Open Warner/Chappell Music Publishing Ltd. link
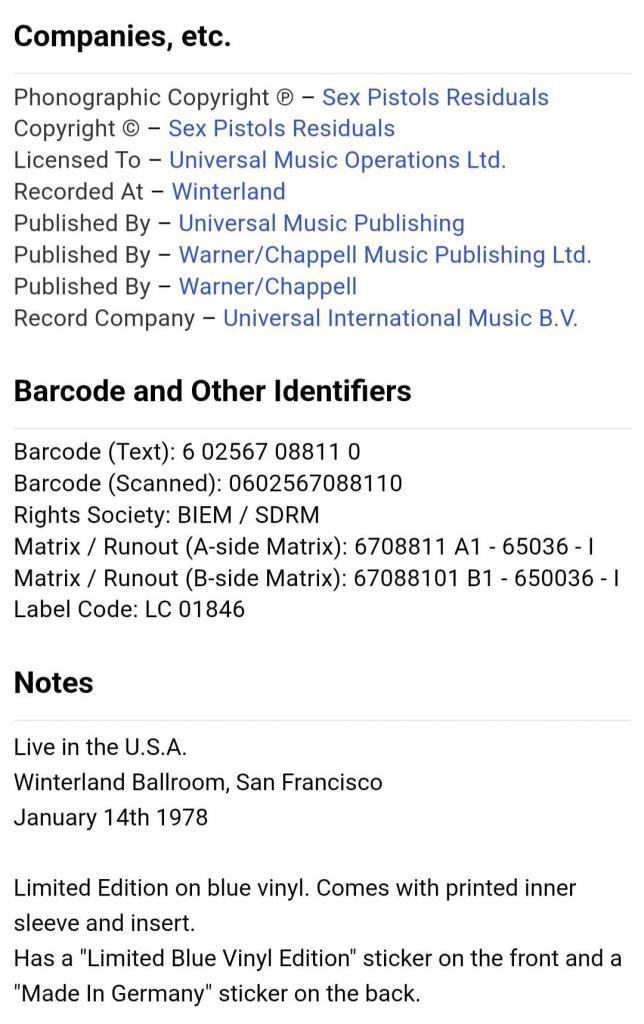Image resolution: width=644 pixels, height=1024 pixels. 385,255
